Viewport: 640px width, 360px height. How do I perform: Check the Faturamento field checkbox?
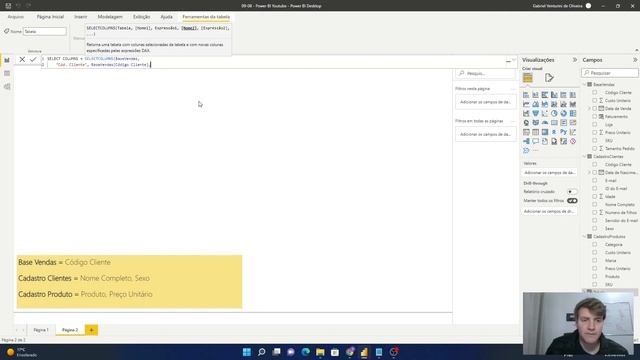click(x=595, y=117)
